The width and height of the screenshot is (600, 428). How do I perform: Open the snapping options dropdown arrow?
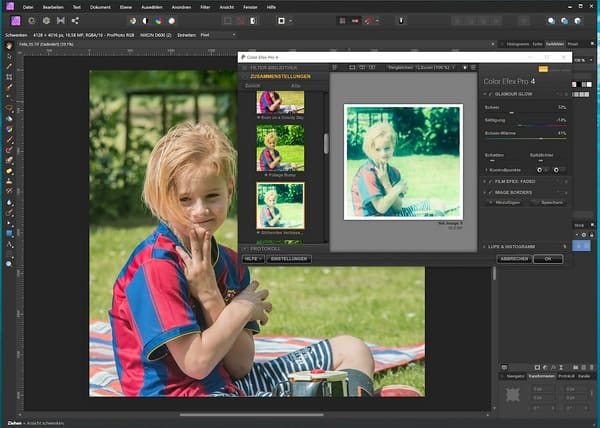coord(377,21)
